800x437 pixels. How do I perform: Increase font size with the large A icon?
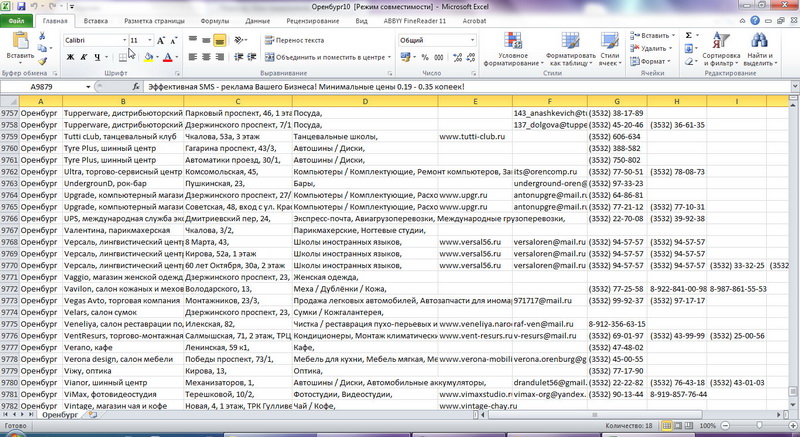(x=161, y=40)
